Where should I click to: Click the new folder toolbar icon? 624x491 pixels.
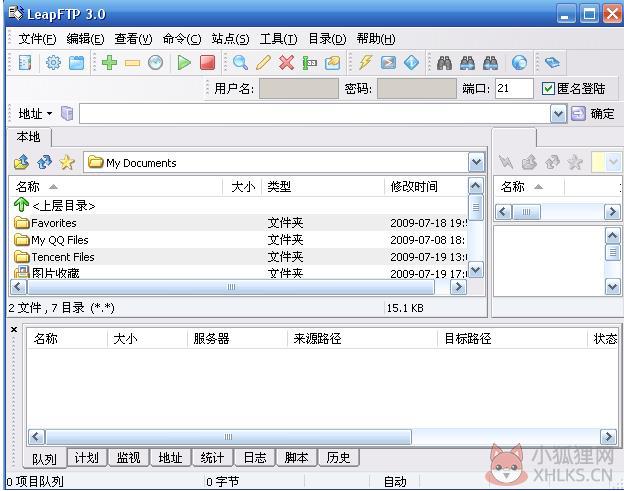(x=332, y=63)
